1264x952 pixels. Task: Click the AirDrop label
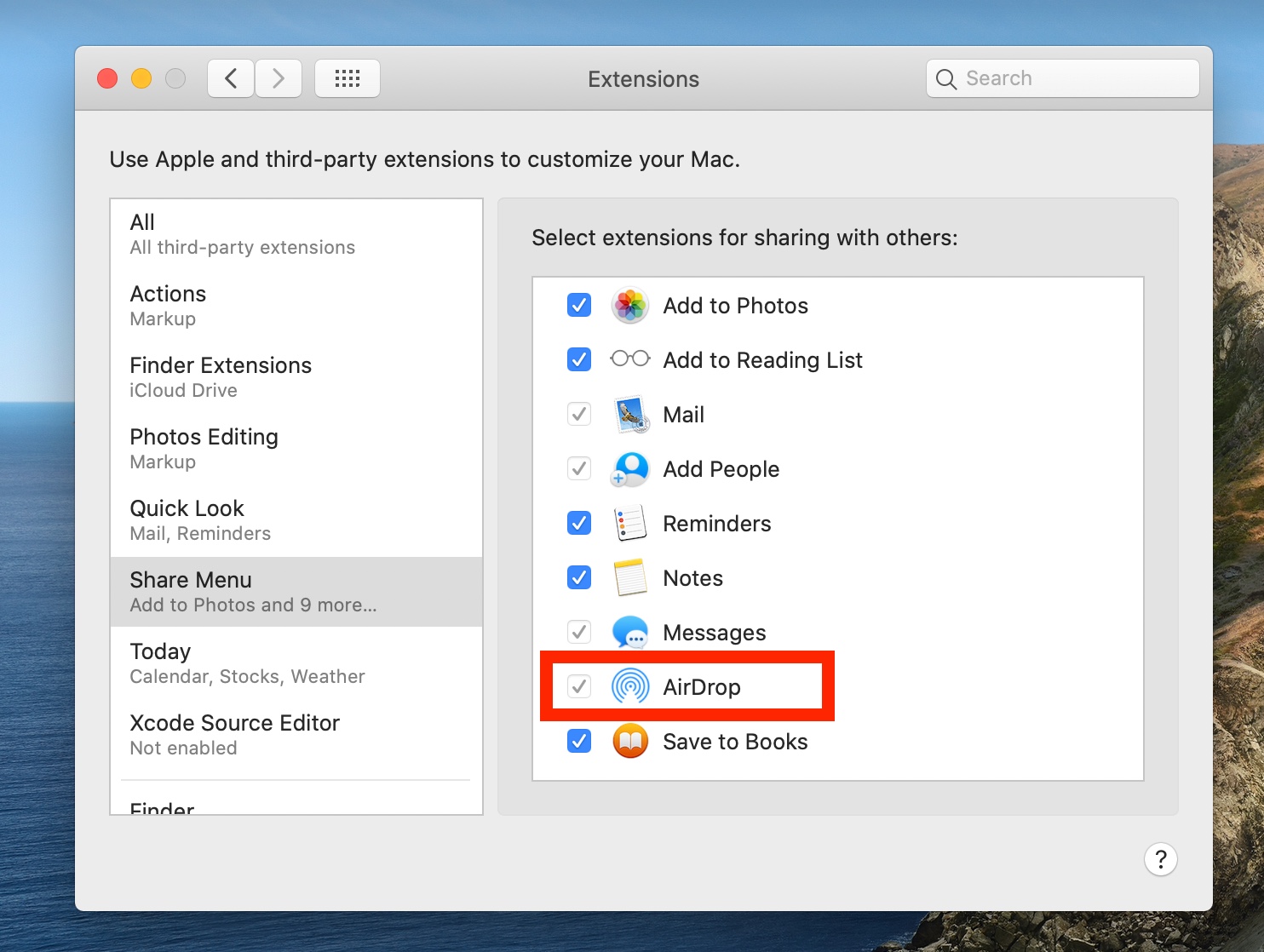point(702,687)
